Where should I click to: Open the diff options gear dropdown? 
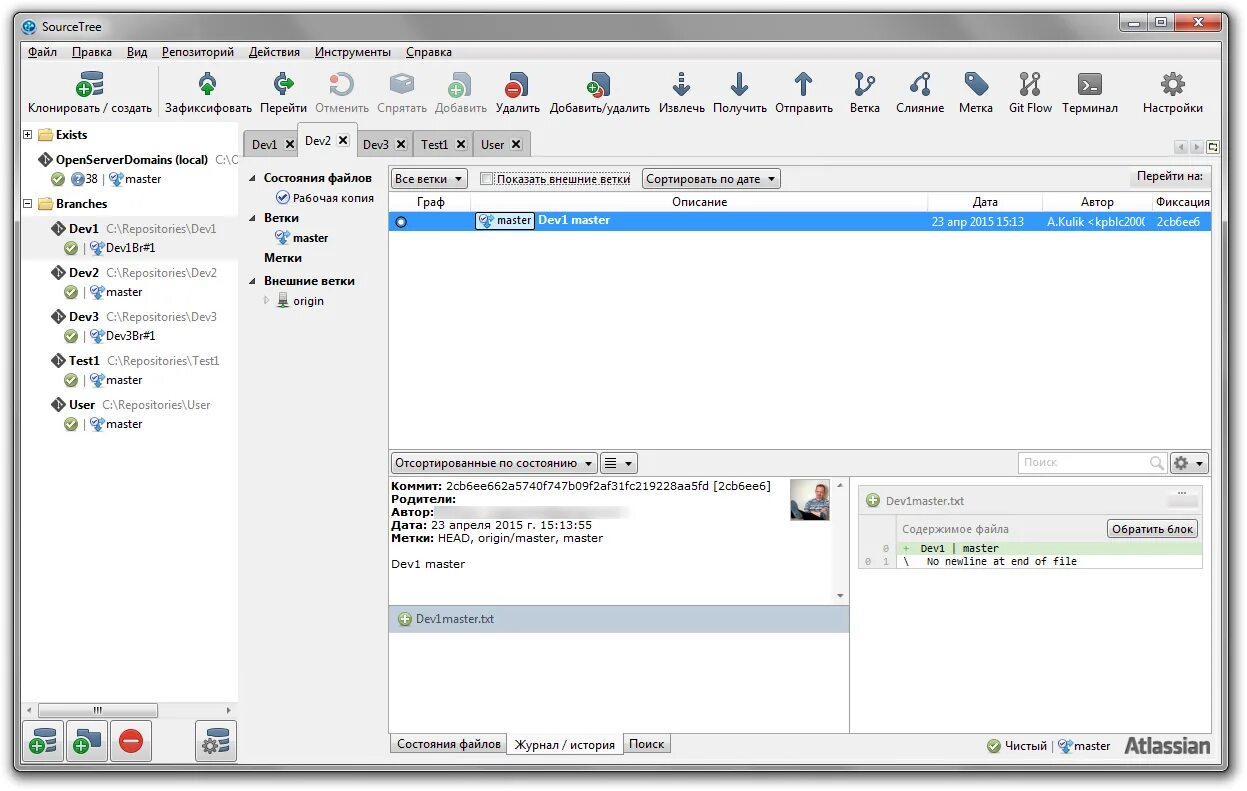[x=1190, y=463]
